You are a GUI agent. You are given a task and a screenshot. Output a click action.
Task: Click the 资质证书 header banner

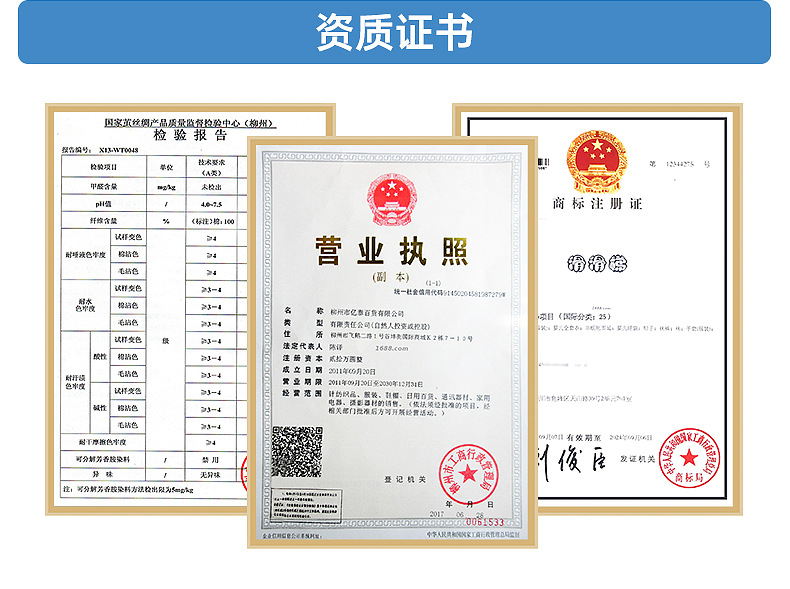(394, 32)
